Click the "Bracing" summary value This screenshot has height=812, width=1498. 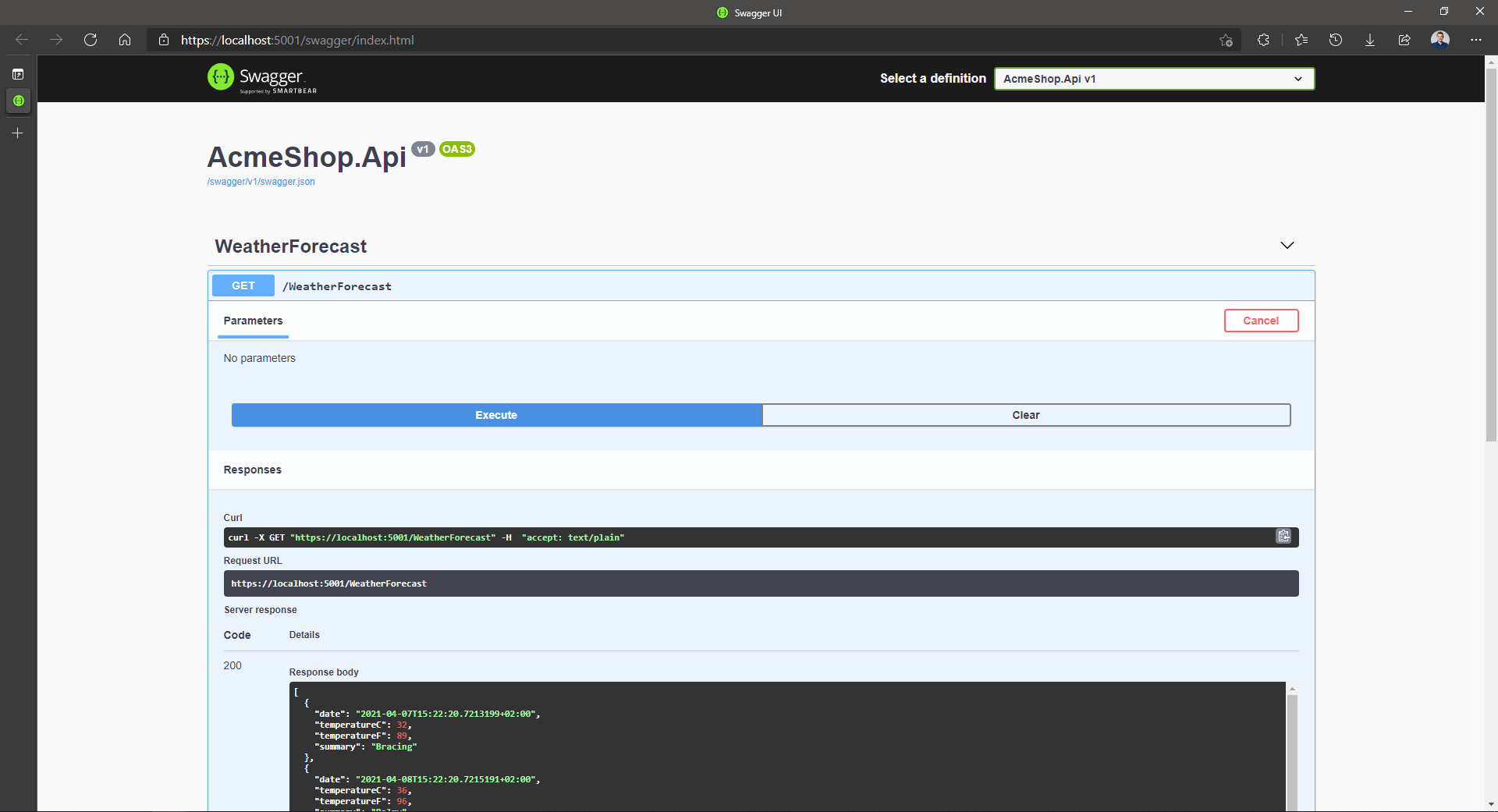coord(394,746)
